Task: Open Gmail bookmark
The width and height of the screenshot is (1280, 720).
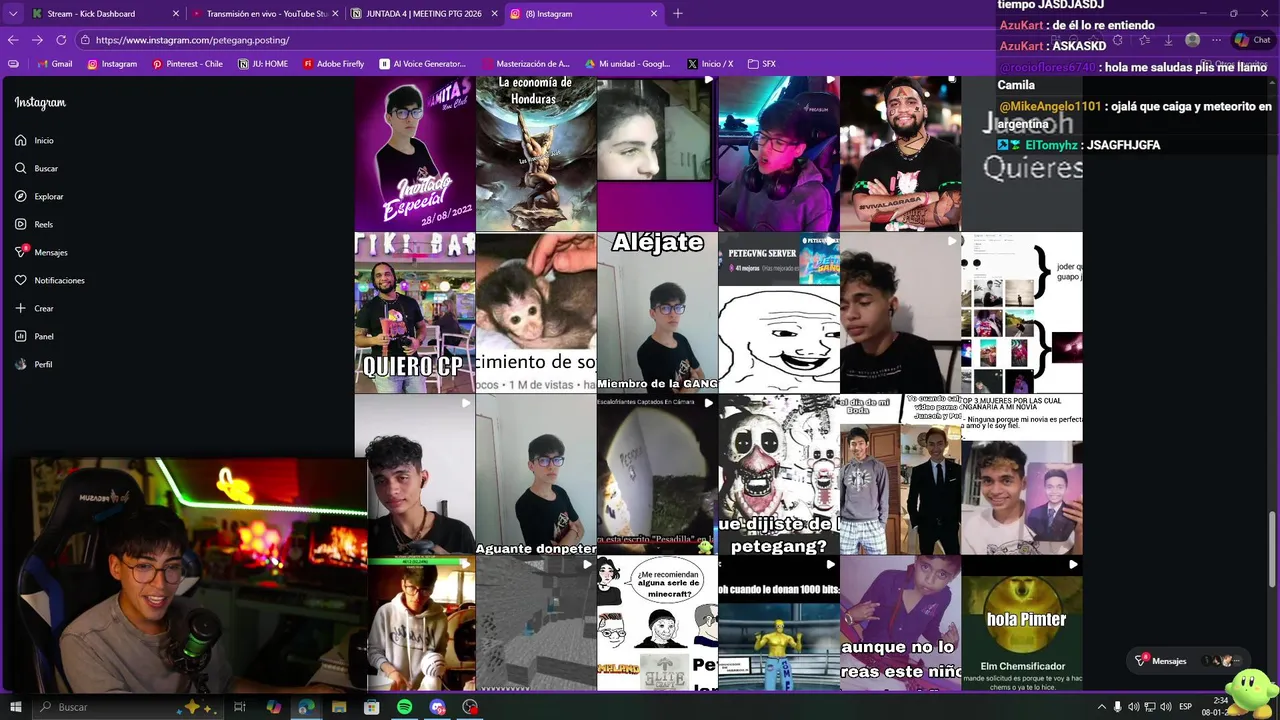Action: coord(54,64)
